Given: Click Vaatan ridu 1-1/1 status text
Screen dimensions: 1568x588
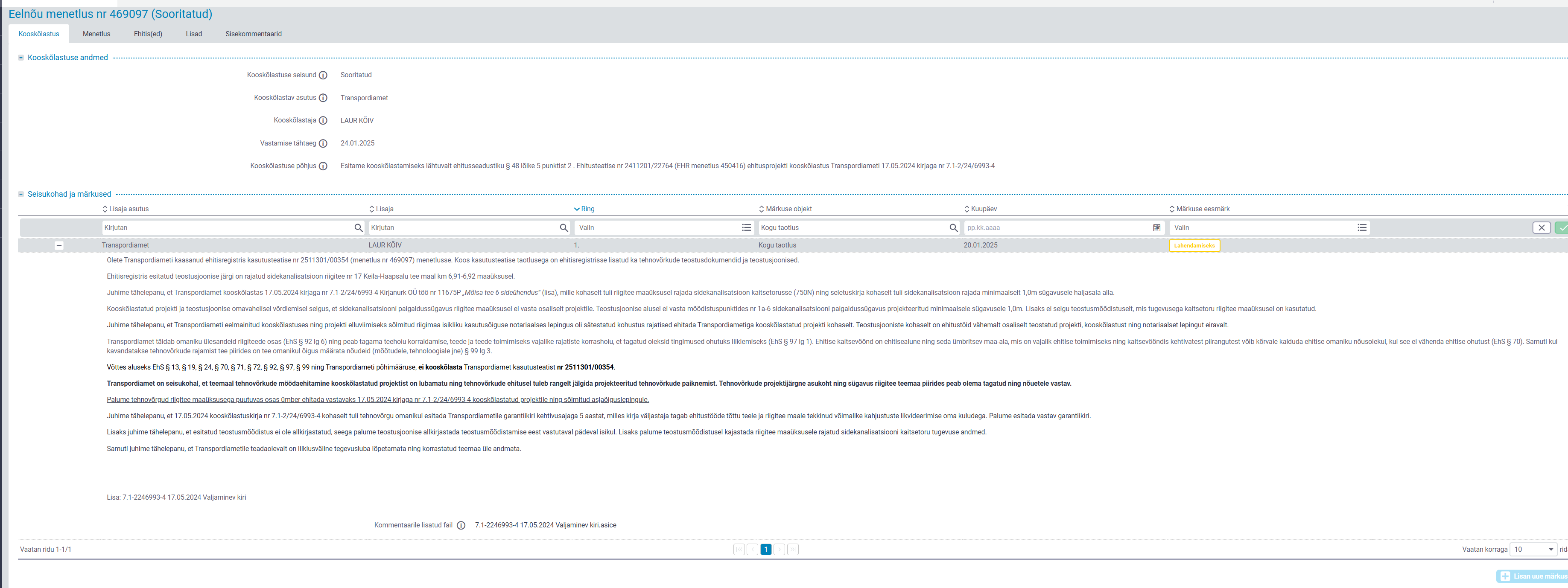Looking at the screenshot, I should (46, 550).
